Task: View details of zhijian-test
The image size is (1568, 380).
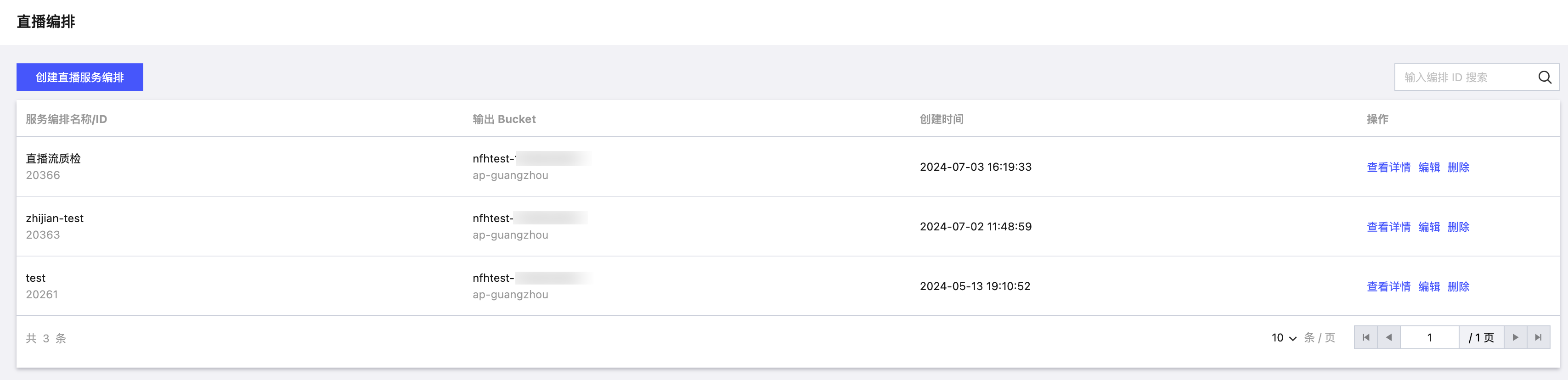Action: pyautogui.click(x=1388, y=227)
